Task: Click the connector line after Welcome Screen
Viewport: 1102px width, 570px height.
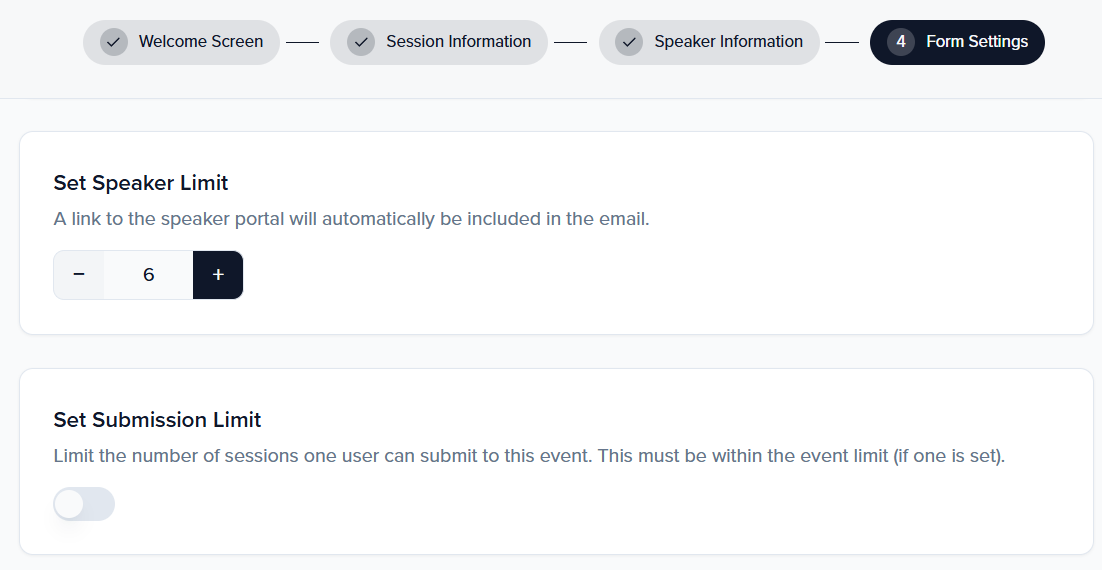Action: 302,43
